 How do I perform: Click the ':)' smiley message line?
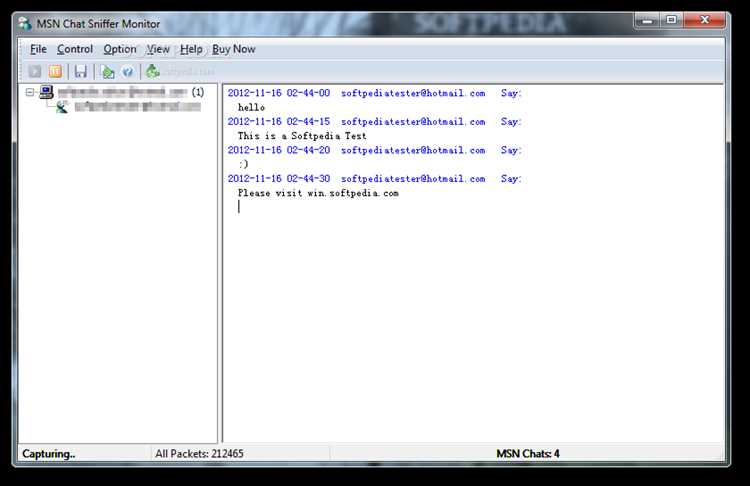click(243, 164)
